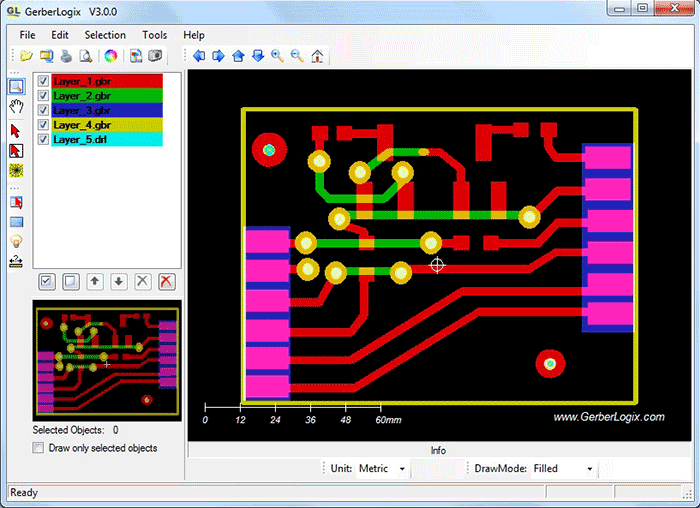The image size is (700, 508).
Task: Click the Info panel header bar
Action: (439, 450)
